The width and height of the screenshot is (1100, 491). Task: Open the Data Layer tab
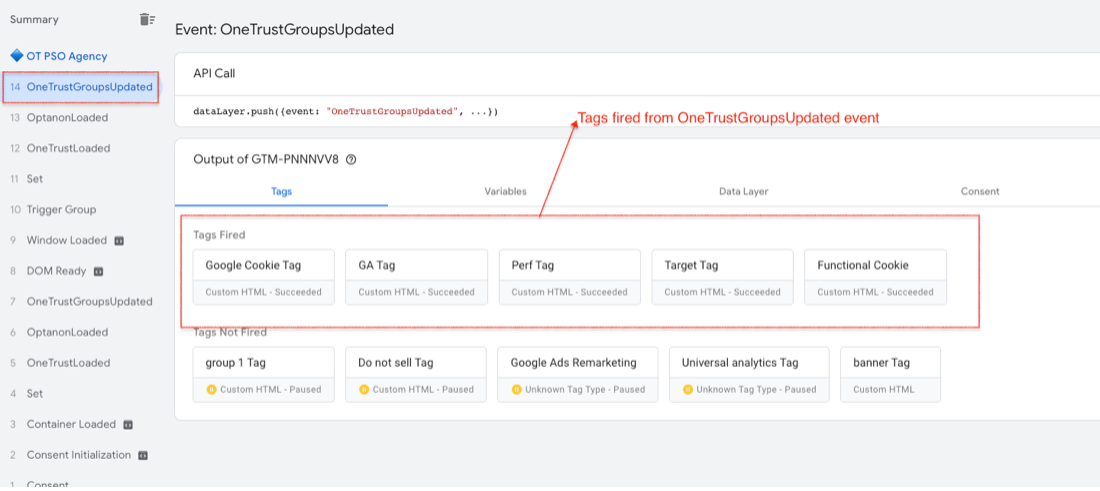pyautogui.click(x=743, y=191)
